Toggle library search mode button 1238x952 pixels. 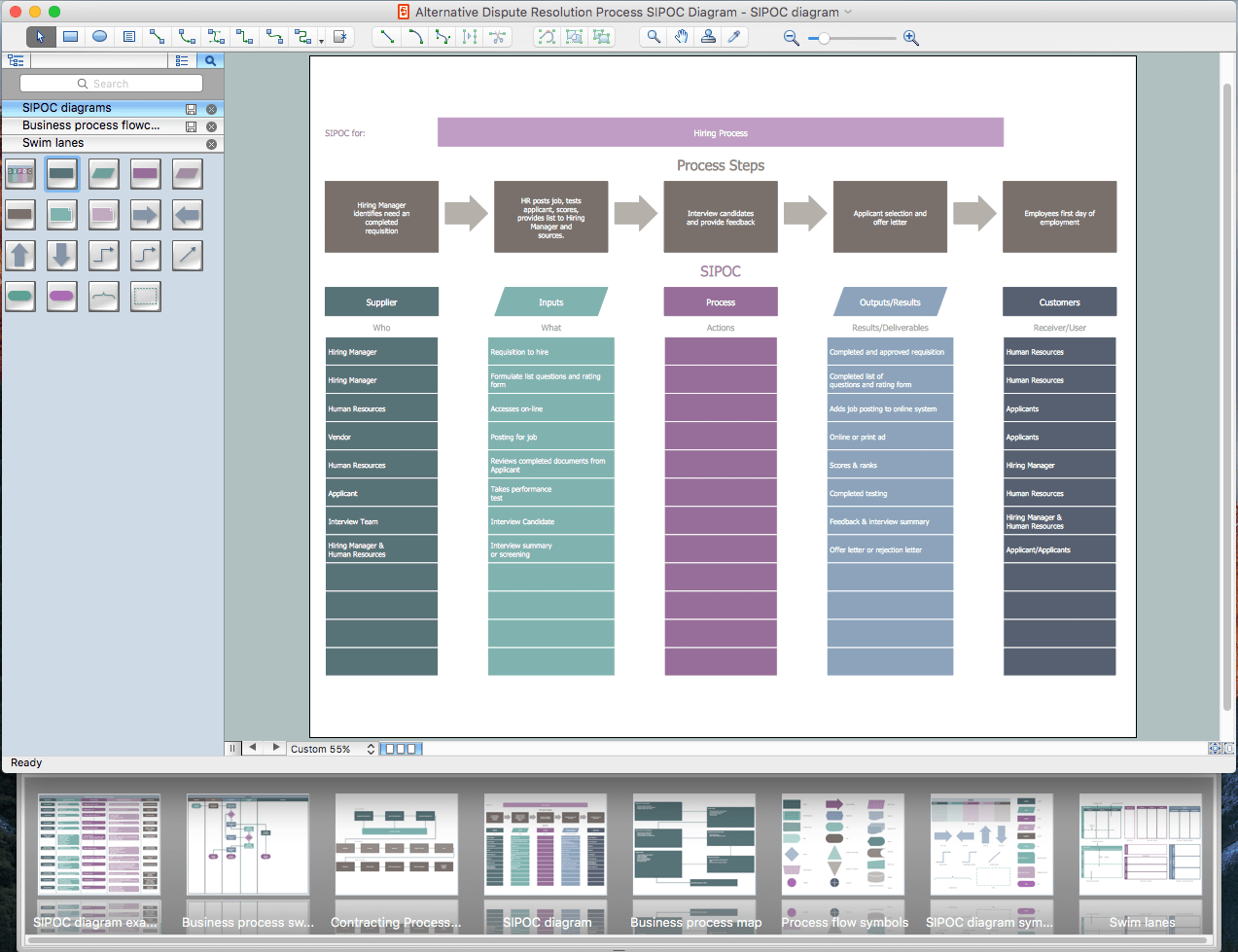point(210,60)
